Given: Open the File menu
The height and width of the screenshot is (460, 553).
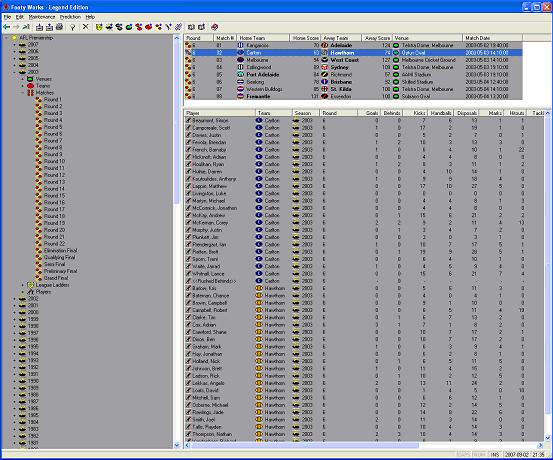Looking at the screenshot, I should click(x=7, y=17).
